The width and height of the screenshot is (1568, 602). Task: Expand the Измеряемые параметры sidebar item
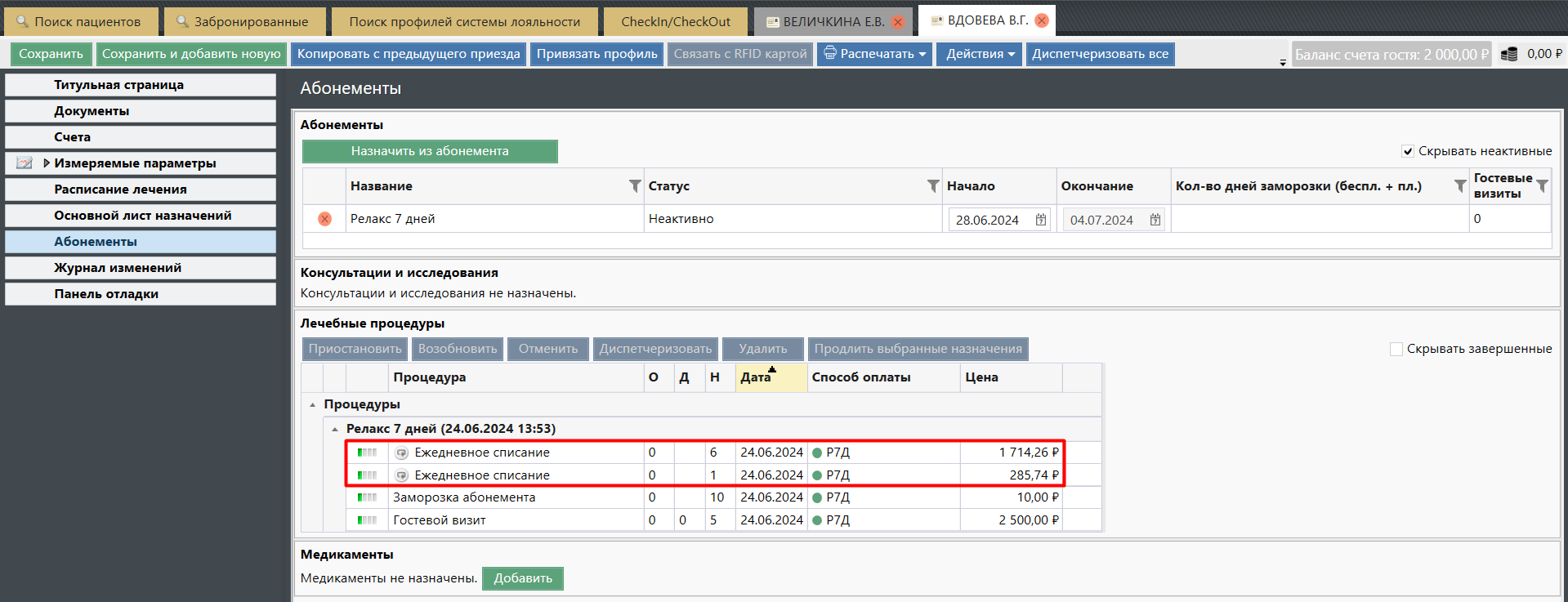tap(47, 163)
